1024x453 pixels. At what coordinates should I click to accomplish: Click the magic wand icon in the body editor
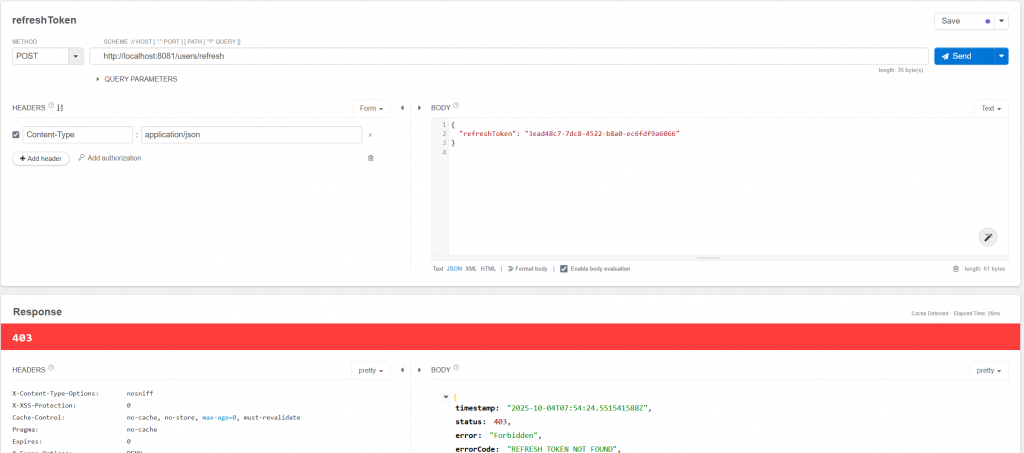pyautogui.click(x=988, y=237)
